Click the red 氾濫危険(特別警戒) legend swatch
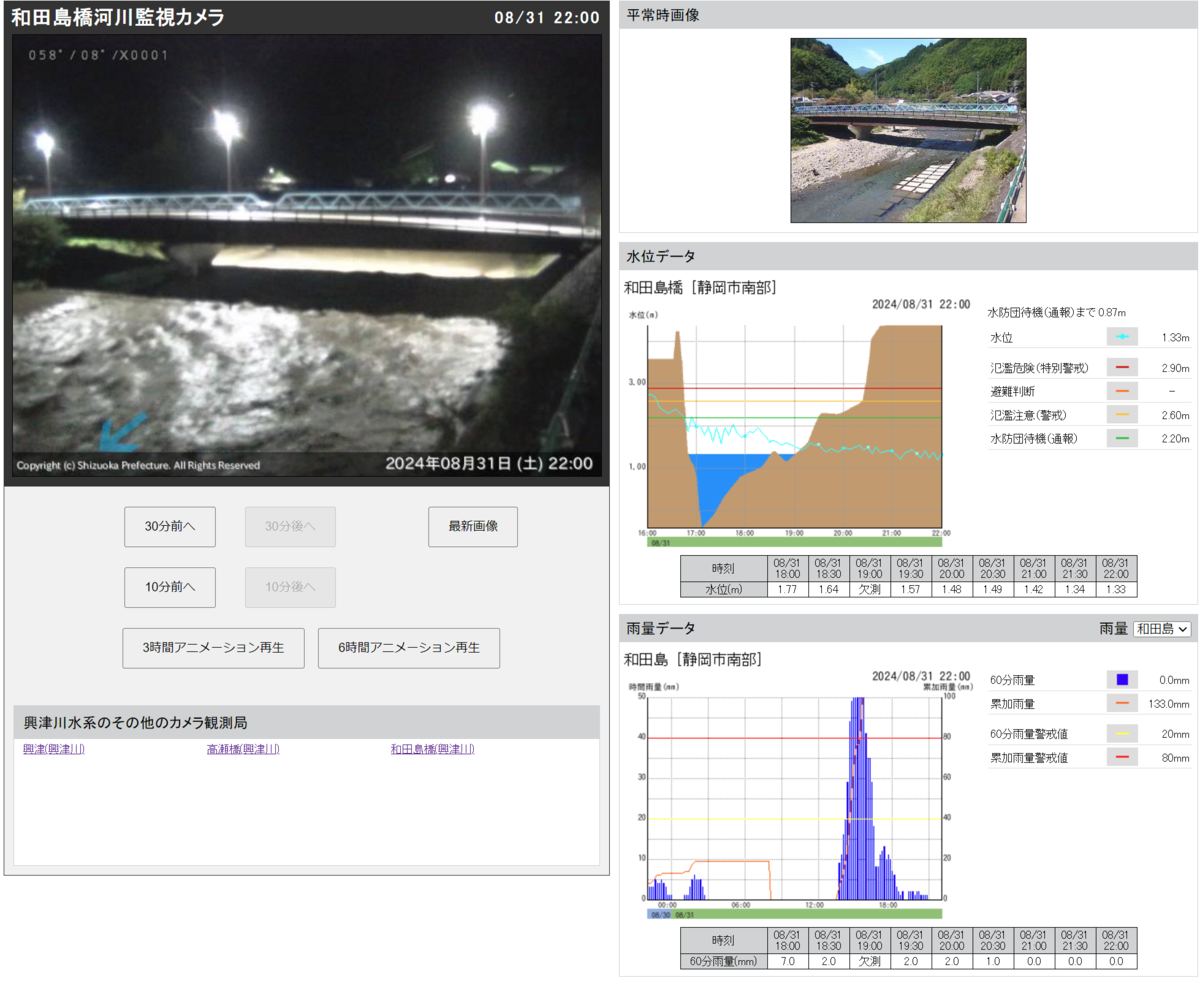The height and width of the screenshot is (981, 1200). click(x=1122, y=369)
